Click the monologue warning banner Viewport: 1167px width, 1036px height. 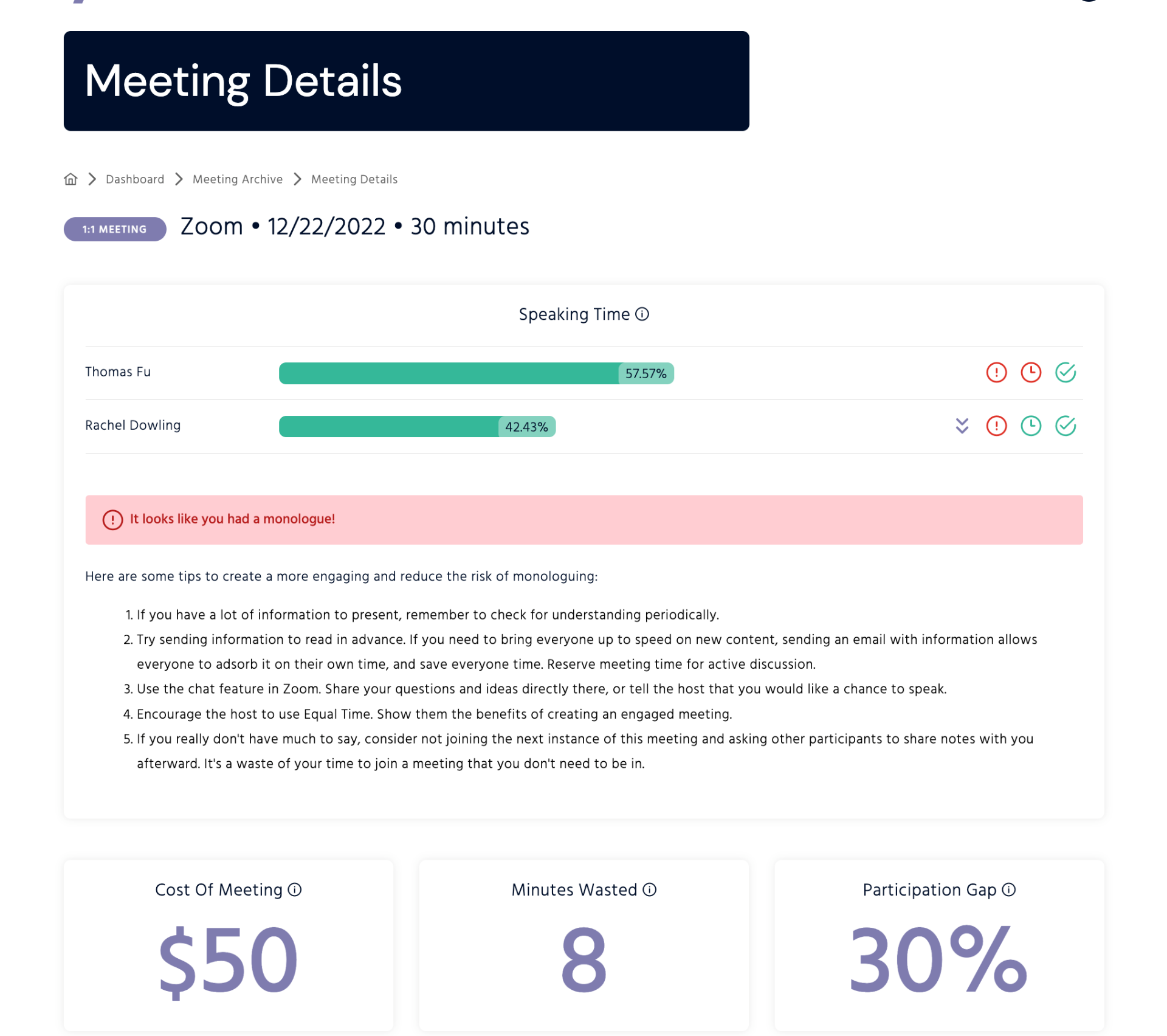click(x=583, y=520)
